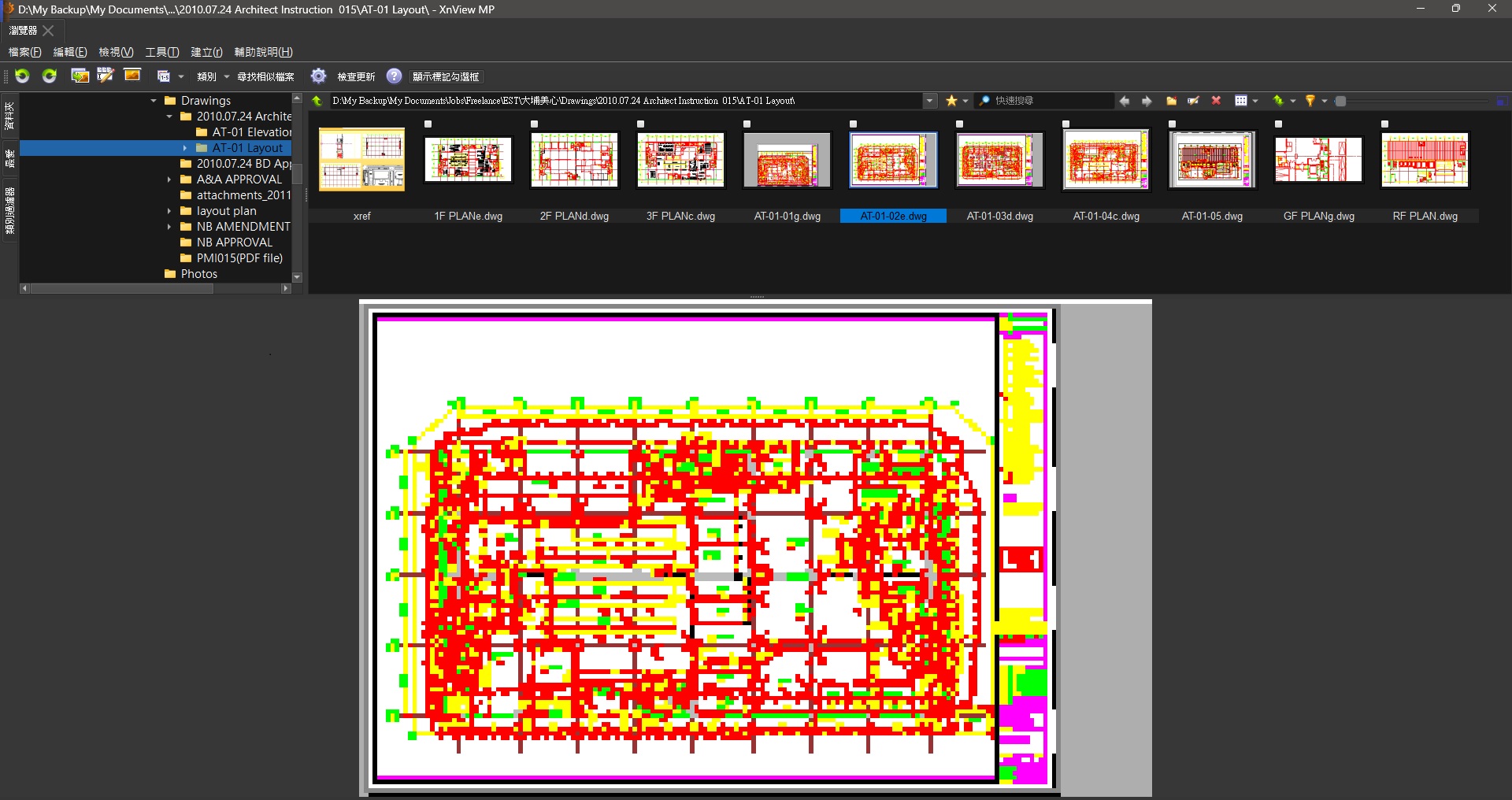Expand the AT-01 Layout folder node
This screenshot has height=800, width=1512.
tap(185, 148)
